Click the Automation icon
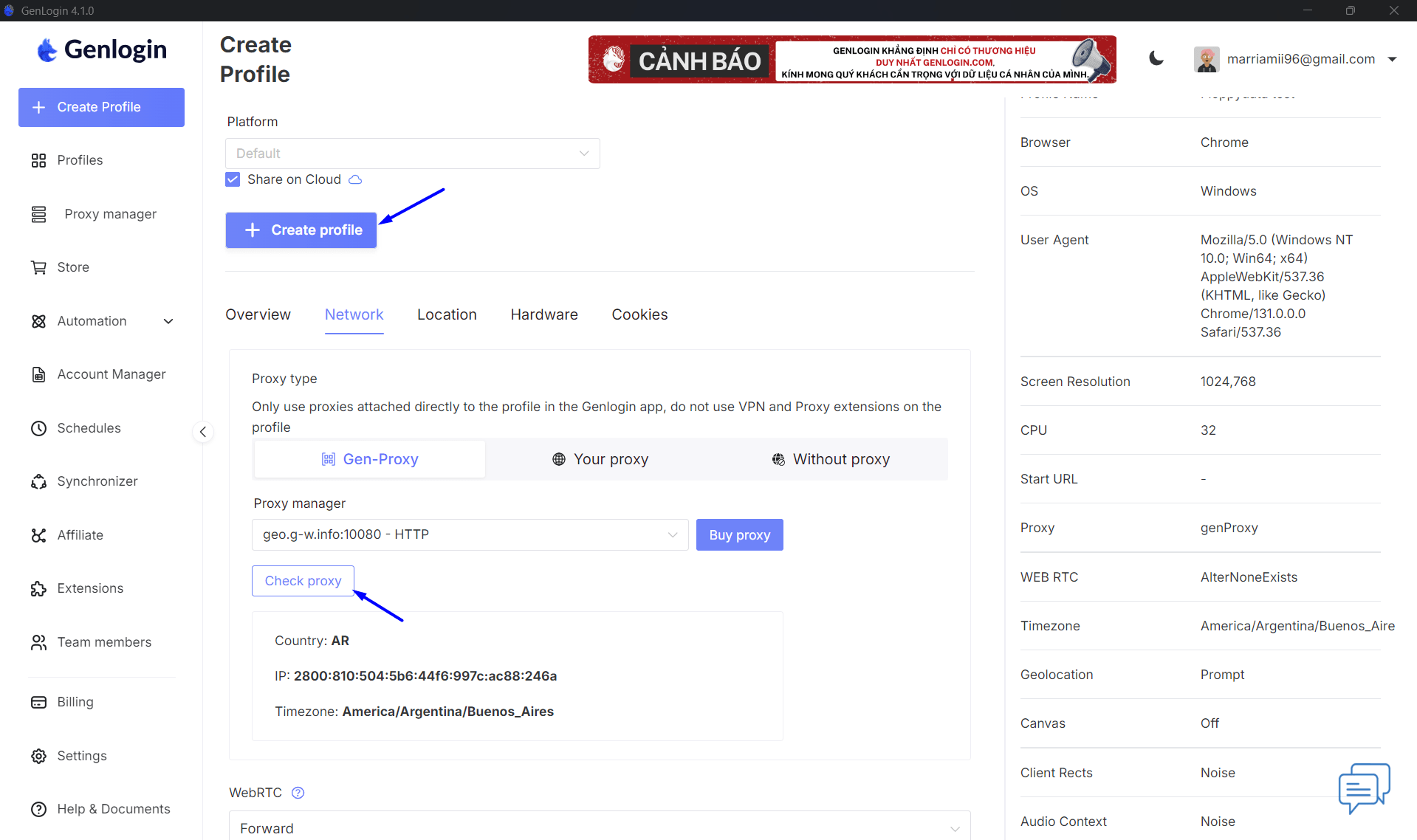1417x840 pixels. (38, 321)
